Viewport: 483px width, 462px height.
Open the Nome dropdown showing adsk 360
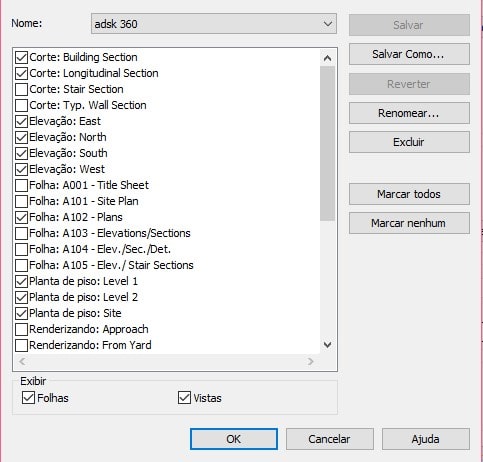214,24
